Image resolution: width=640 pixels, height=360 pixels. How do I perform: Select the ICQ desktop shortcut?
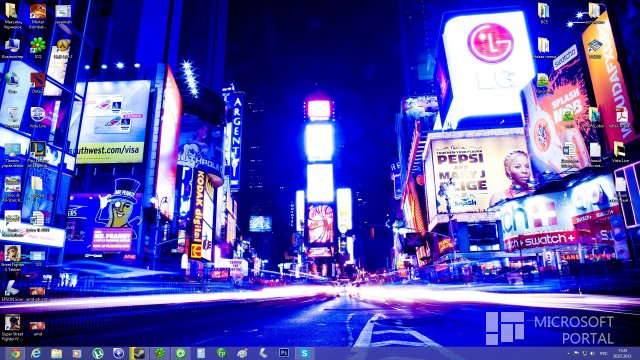click(38, 48)
